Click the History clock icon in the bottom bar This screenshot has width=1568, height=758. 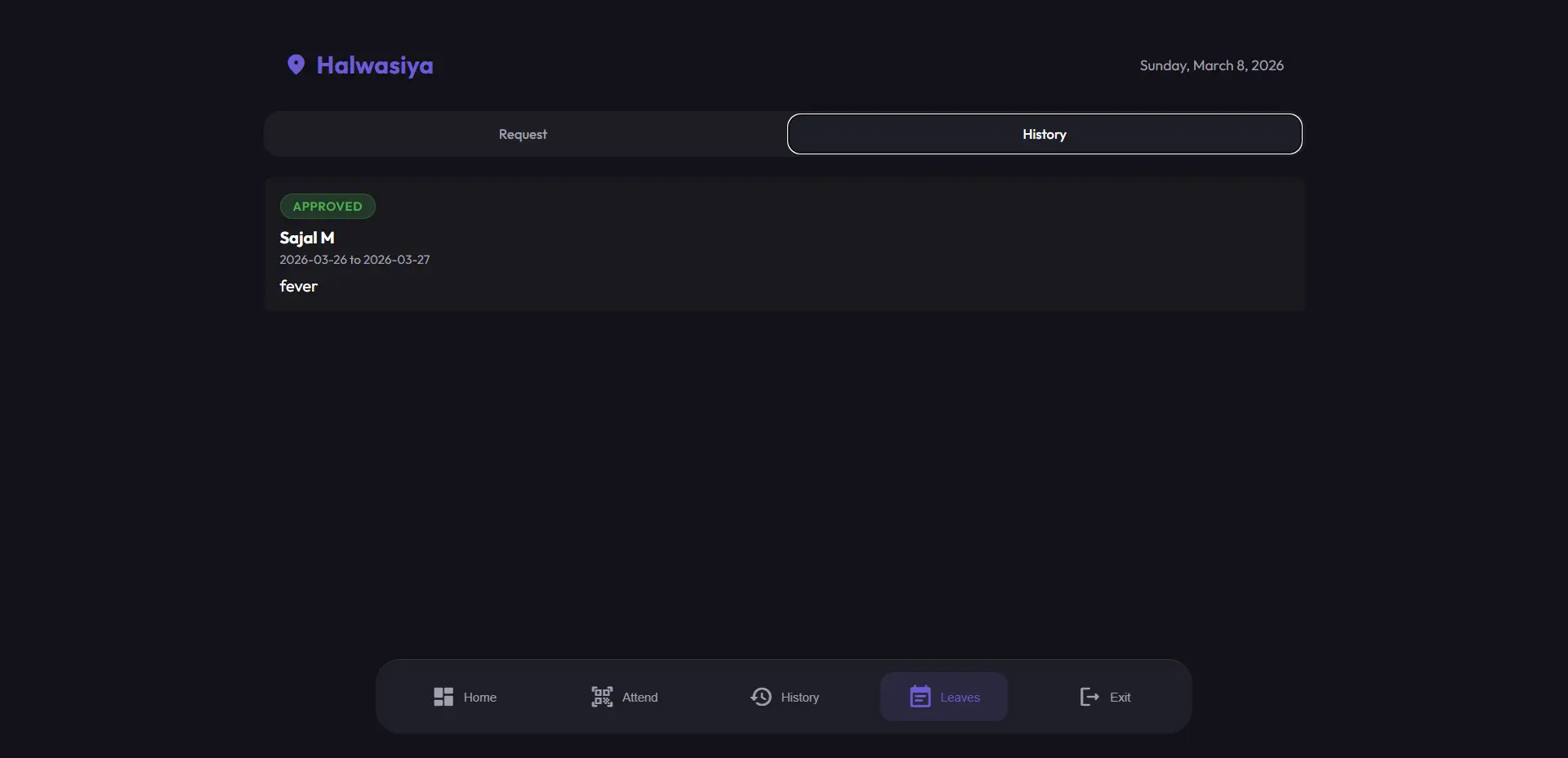pos(761,697)
